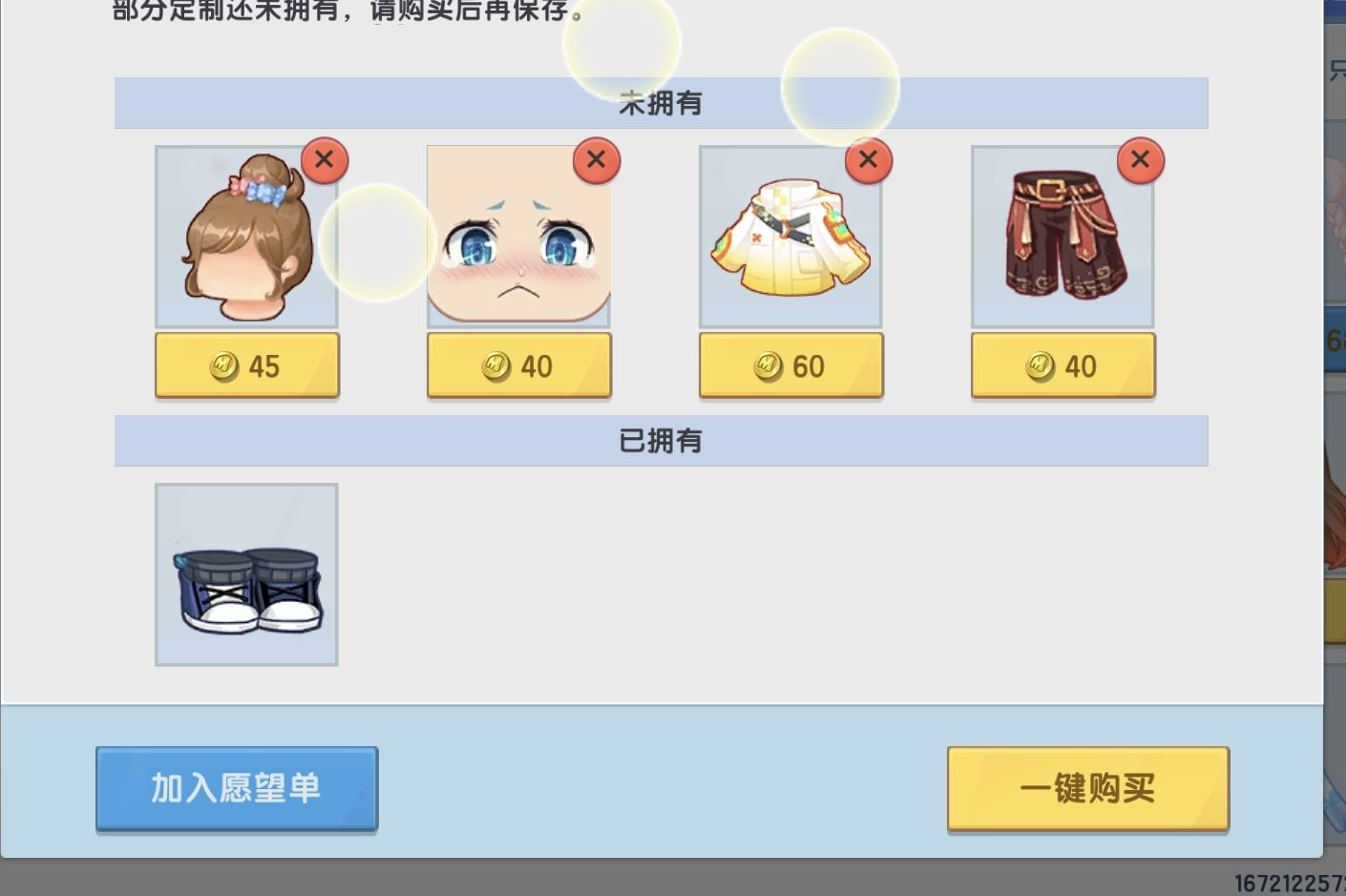Buy the shorts for 40 coins
1346x896 pixels.
point(1063,365)
